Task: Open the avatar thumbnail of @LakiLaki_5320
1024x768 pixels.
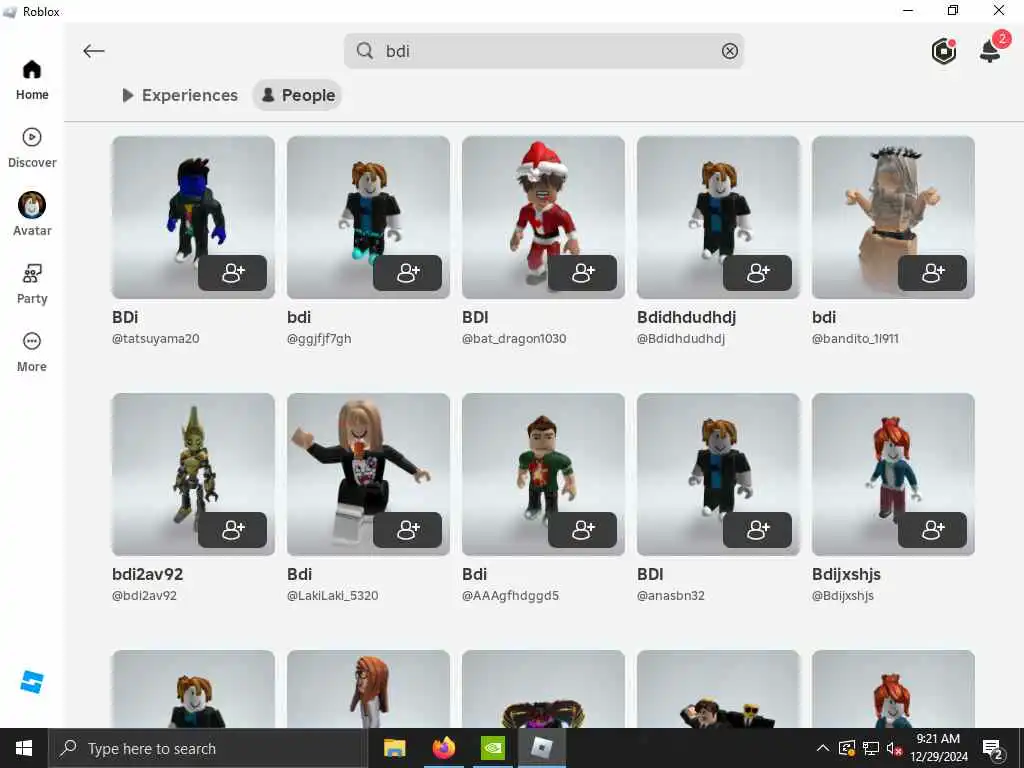Action: [x=368, y=474]
